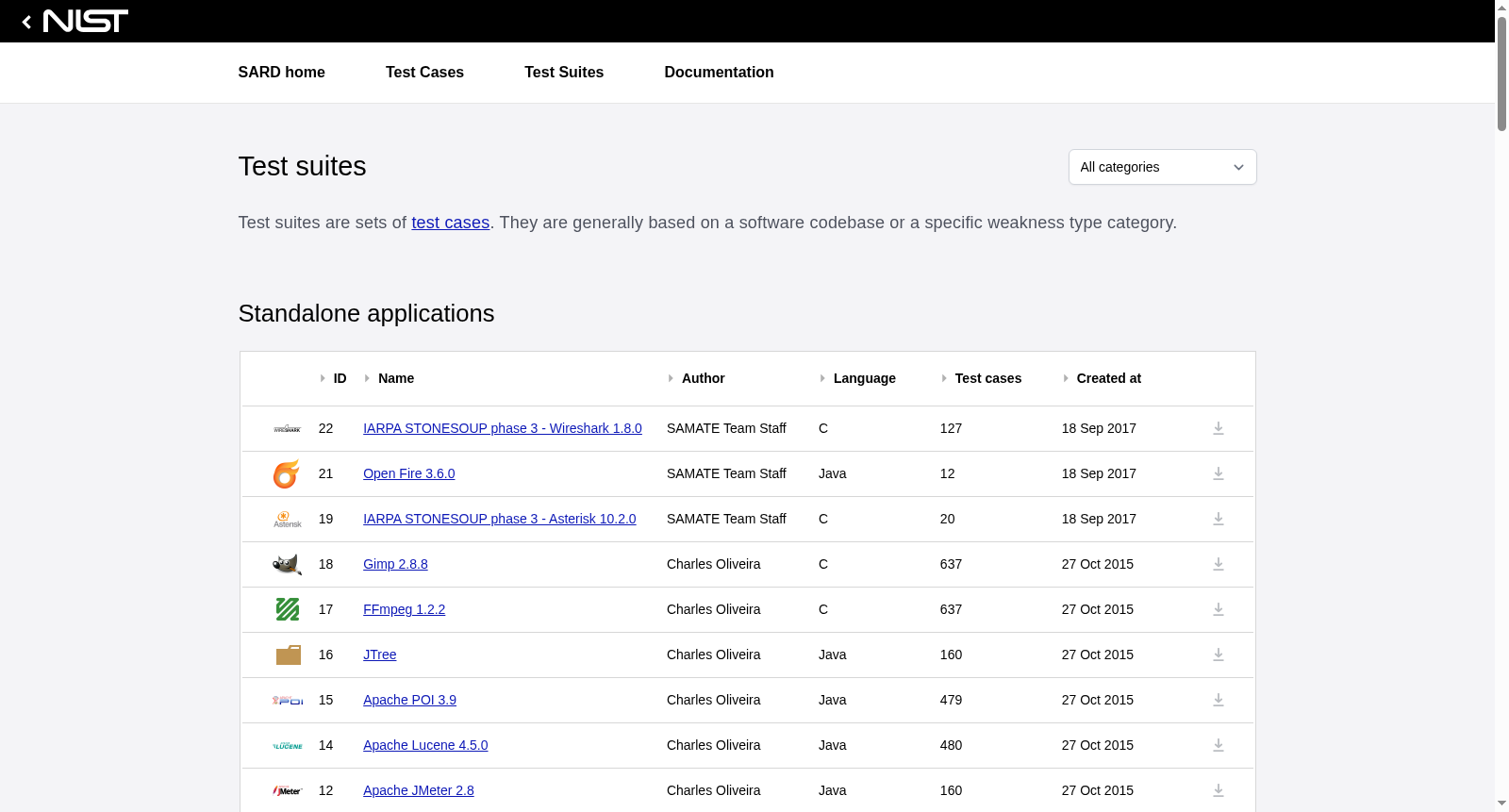Click '127' test cases for Wireshark
This screenshot has width=1509, height=812.
pos(951,428)
